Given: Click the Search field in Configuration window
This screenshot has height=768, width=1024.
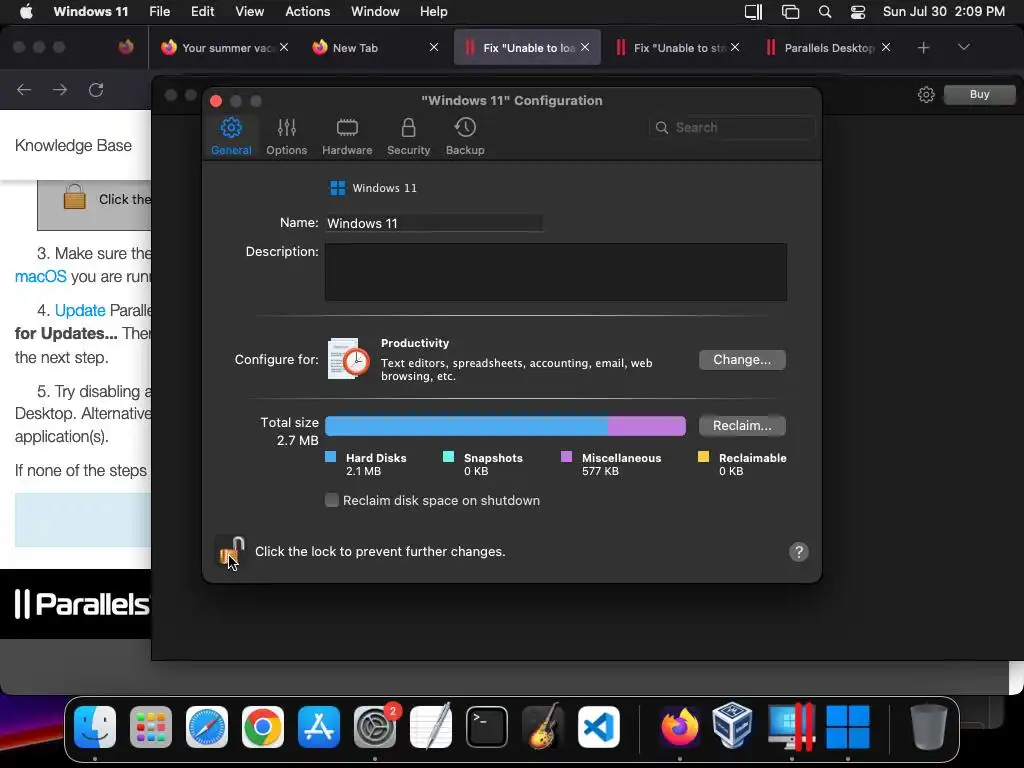Looking at the screenshot, I should click(733, 127).
